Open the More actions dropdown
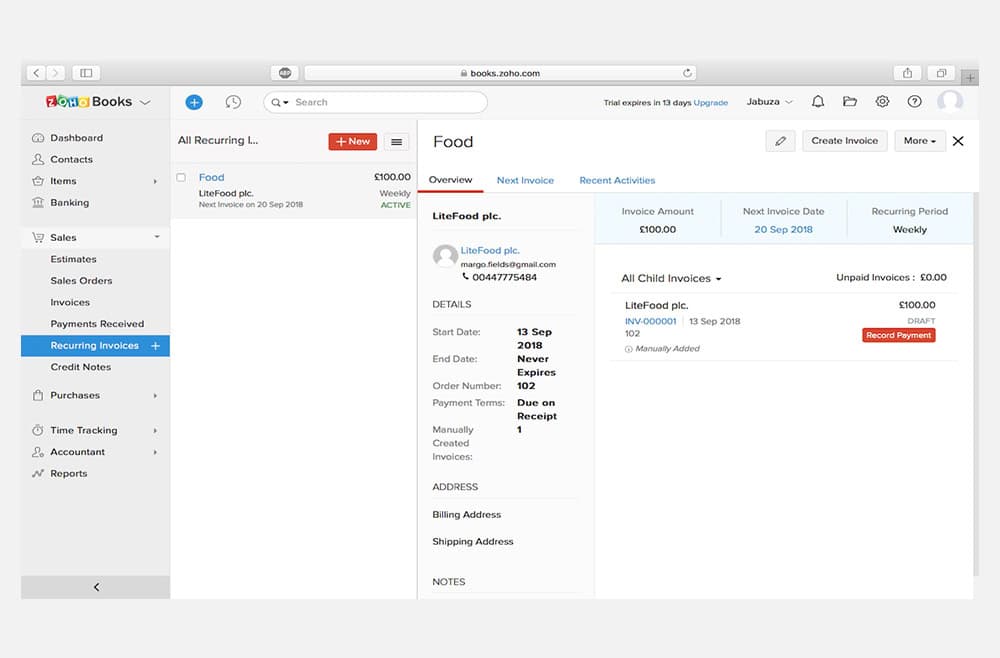Screen dimensions: 1000x658 920,141
